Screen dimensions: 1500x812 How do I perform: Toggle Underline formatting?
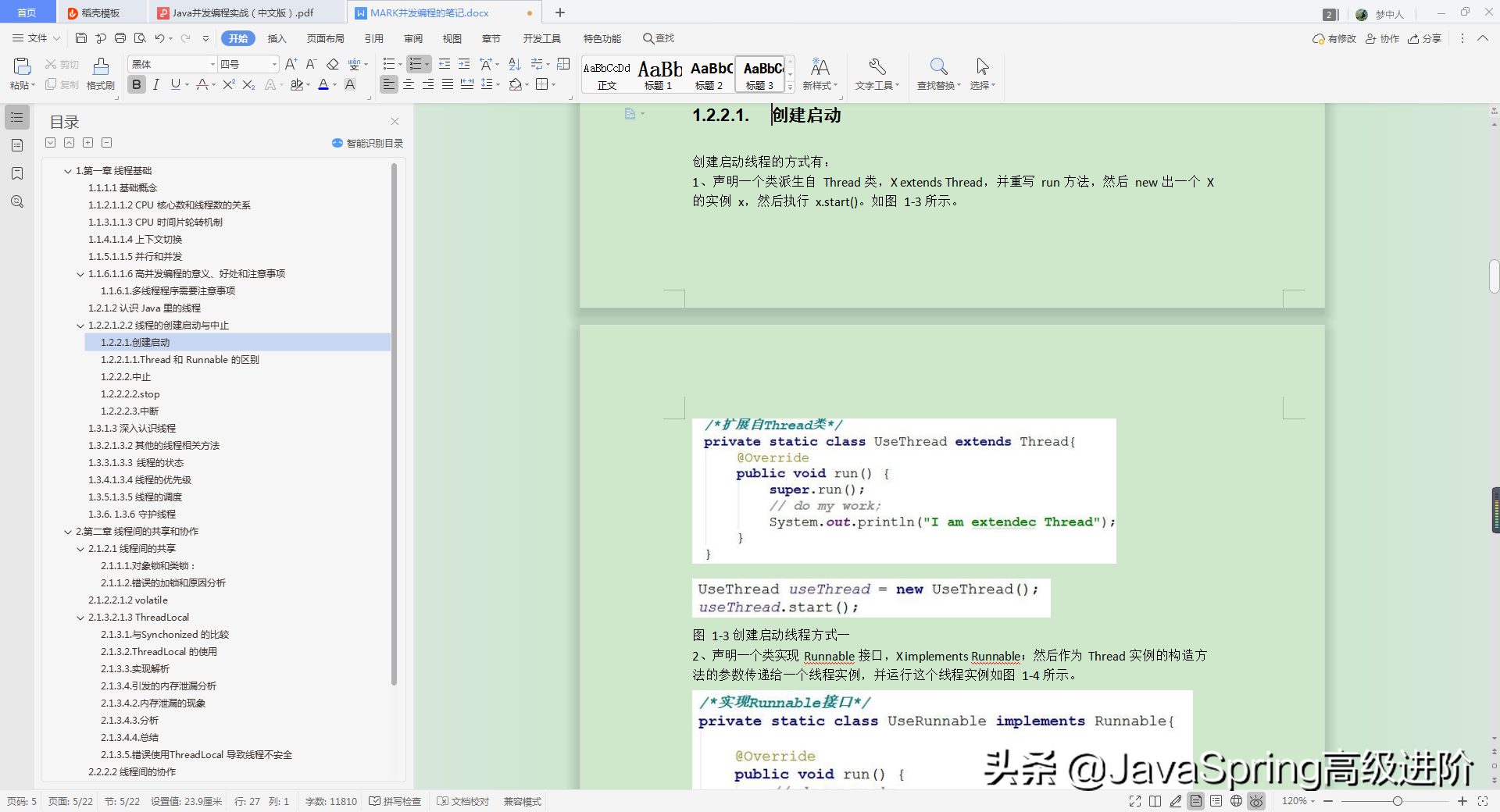pyautogui.click(x=175, y=84)
